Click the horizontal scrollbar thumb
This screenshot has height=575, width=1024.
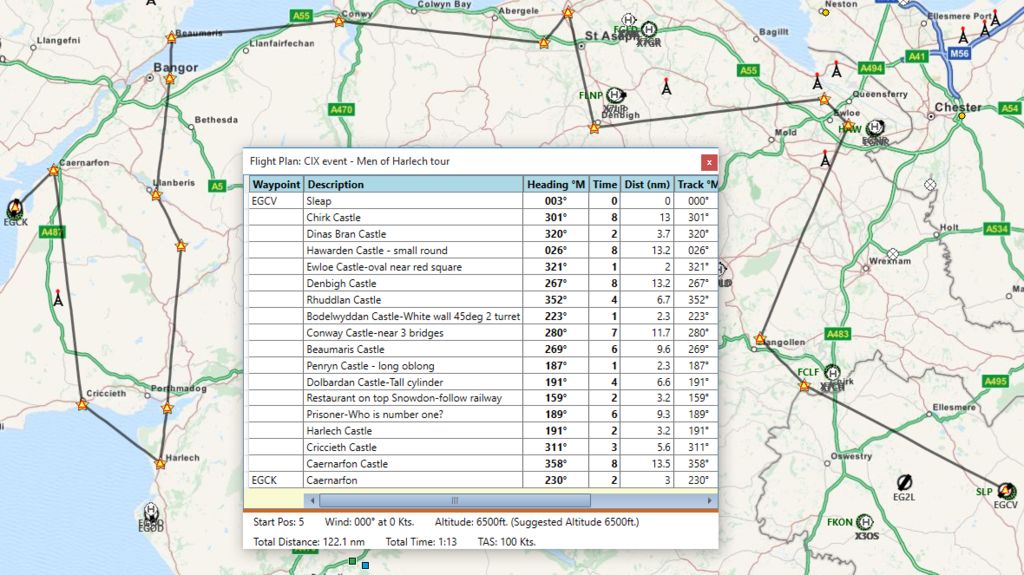[x=452, y=500]
